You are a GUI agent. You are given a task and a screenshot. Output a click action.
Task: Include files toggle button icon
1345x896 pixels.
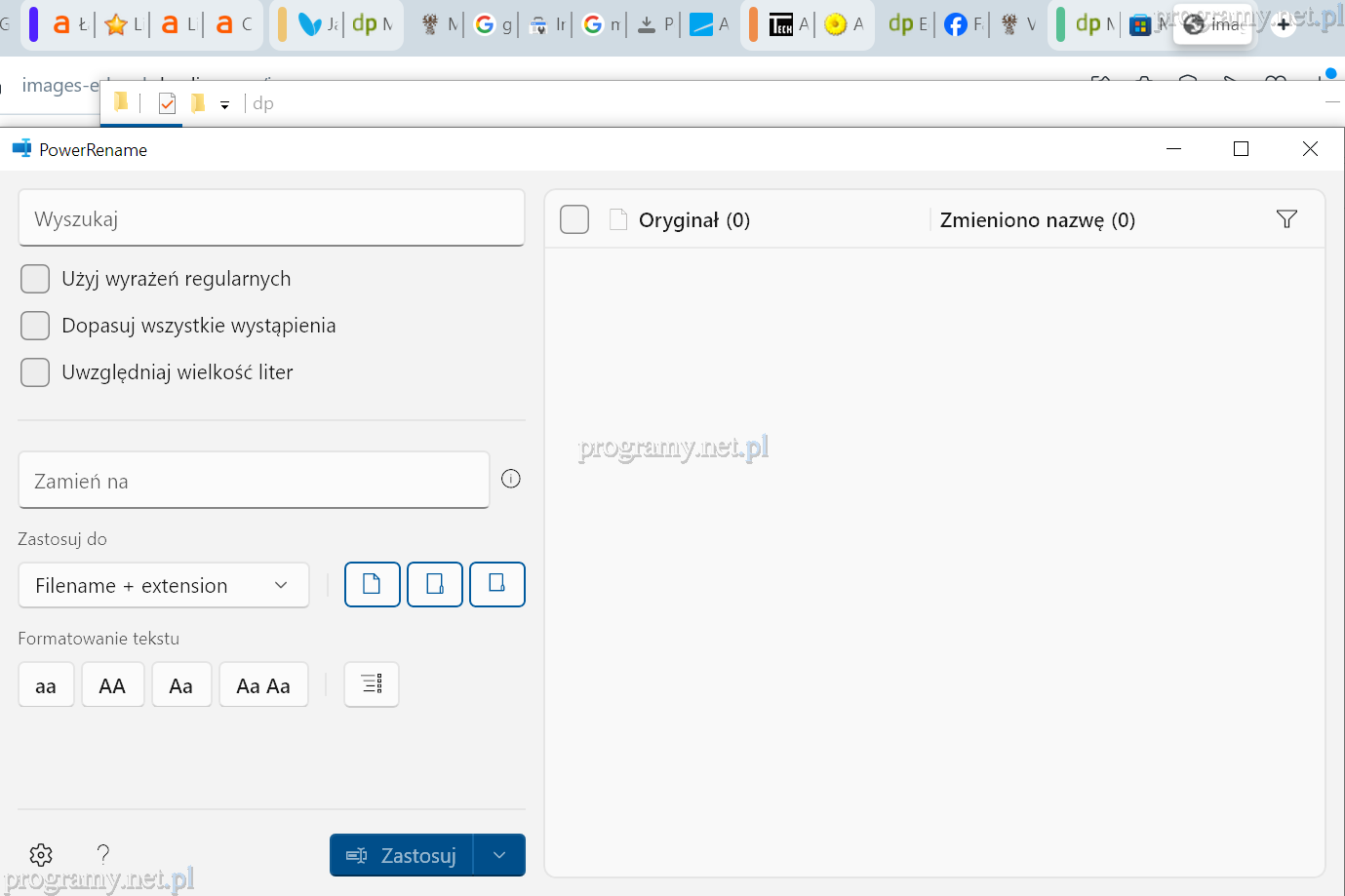click(372, 585)
